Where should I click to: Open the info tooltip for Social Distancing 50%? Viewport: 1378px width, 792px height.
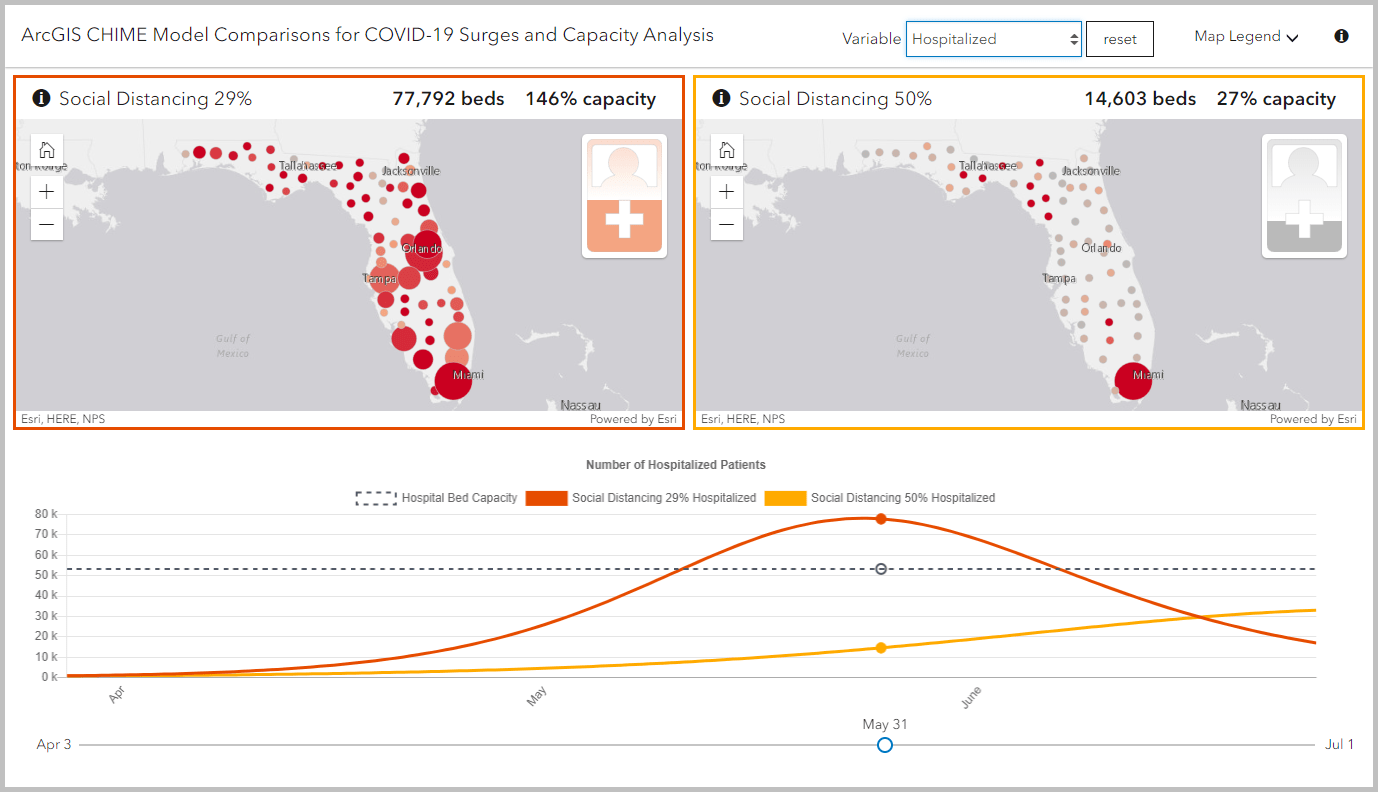(x=720, y=98)
